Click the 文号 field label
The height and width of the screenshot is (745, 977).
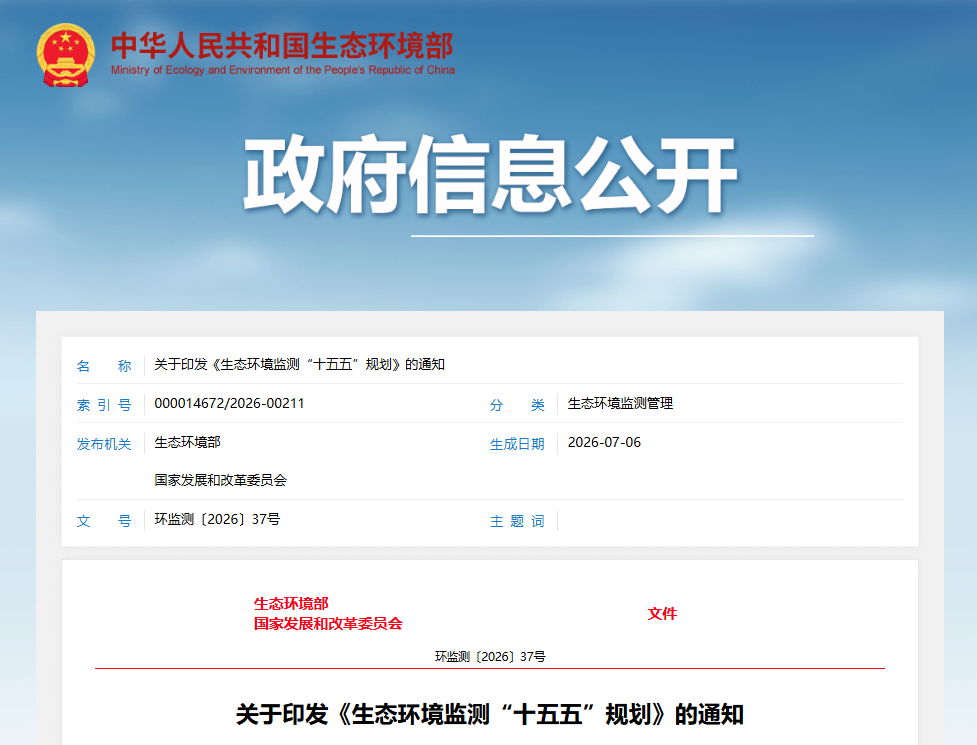coord(103,521)
